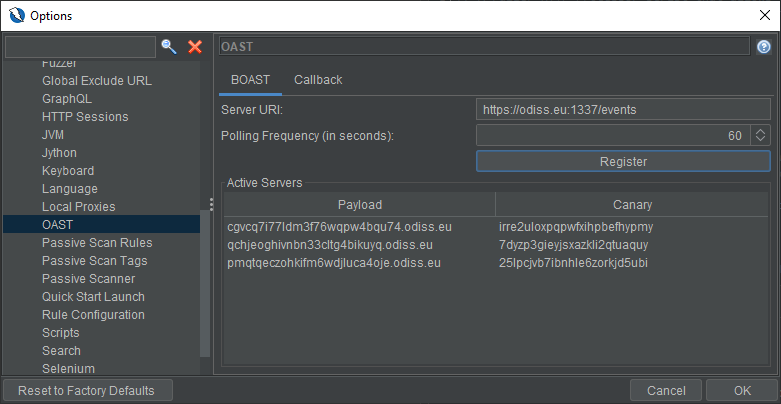Open the Local Proxies options
781x404 pixels.
click(78, 207)
